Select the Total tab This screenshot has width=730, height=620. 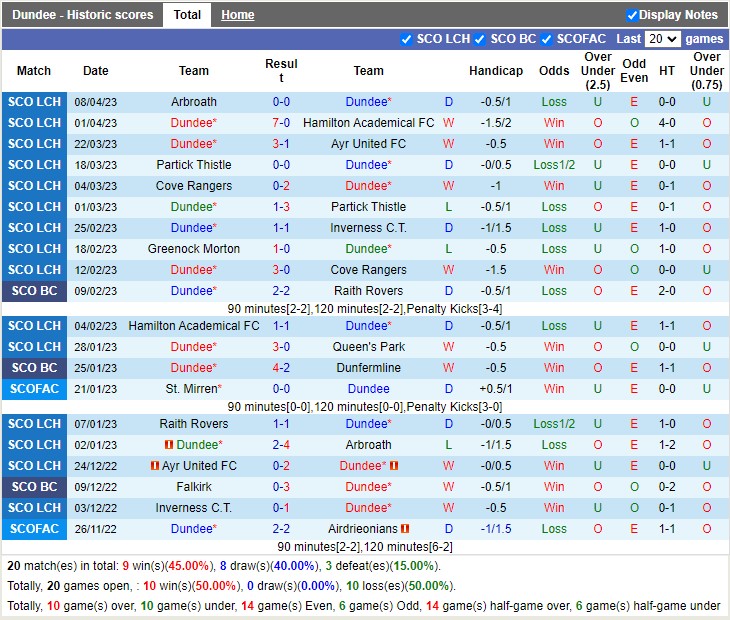[187, 15]
